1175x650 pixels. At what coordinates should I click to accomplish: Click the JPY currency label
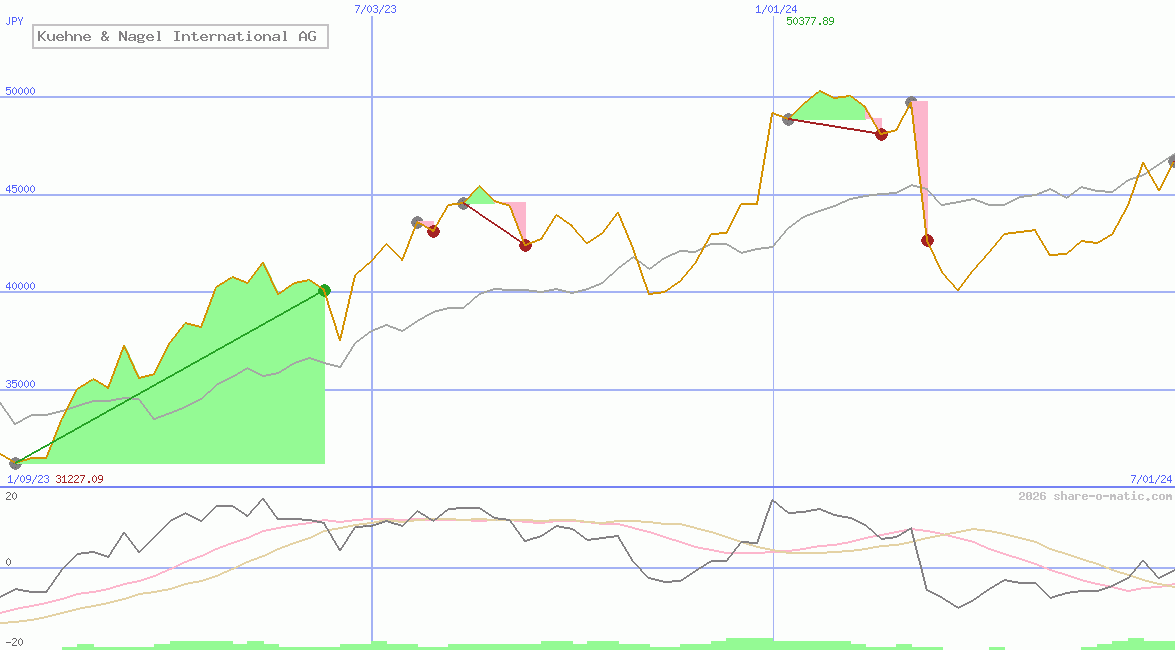click(15, 20)
